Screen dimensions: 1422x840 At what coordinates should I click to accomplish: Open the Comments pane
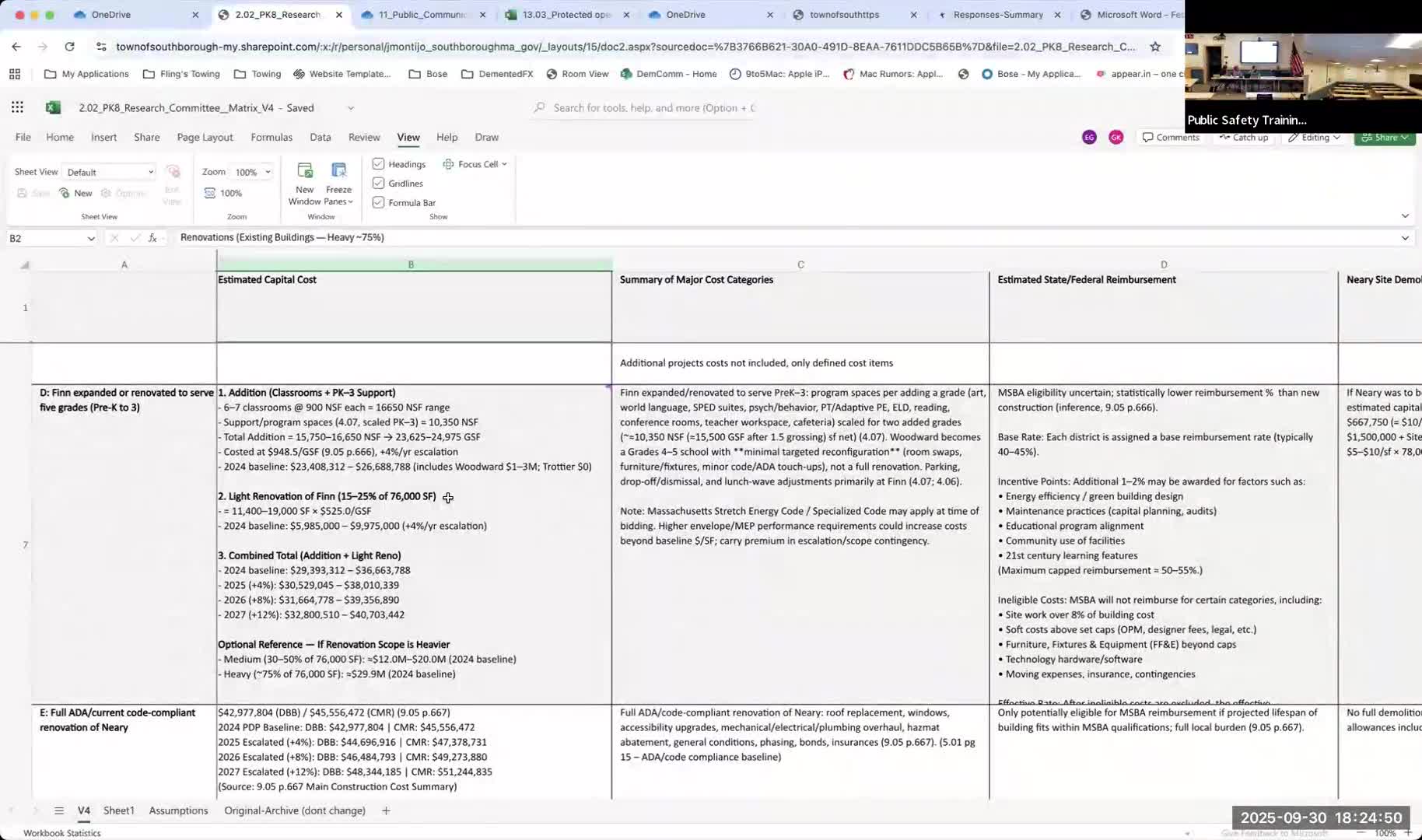1170,137
